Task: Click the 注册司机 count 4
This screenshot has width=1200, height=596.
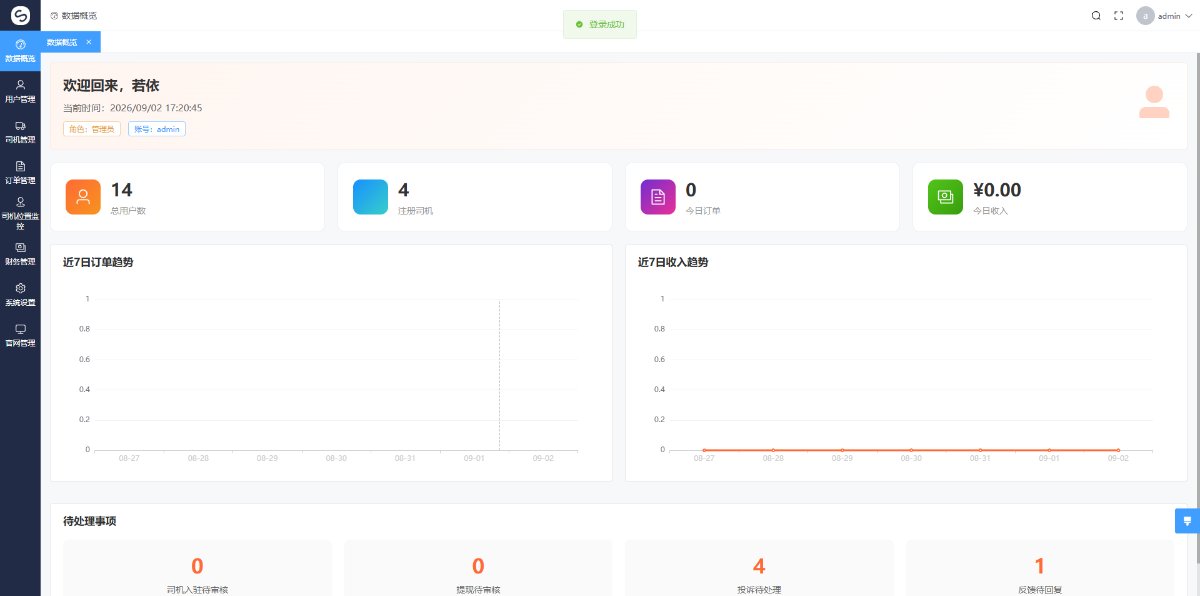Action: coord(403,190)
